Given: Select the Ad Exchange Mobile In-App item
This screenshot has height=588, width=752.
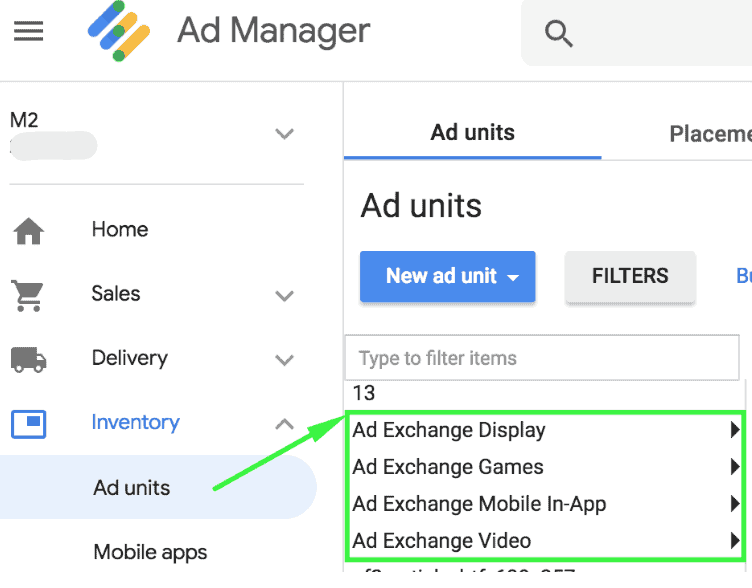Looking at the screenshot, I should (544, 504).
